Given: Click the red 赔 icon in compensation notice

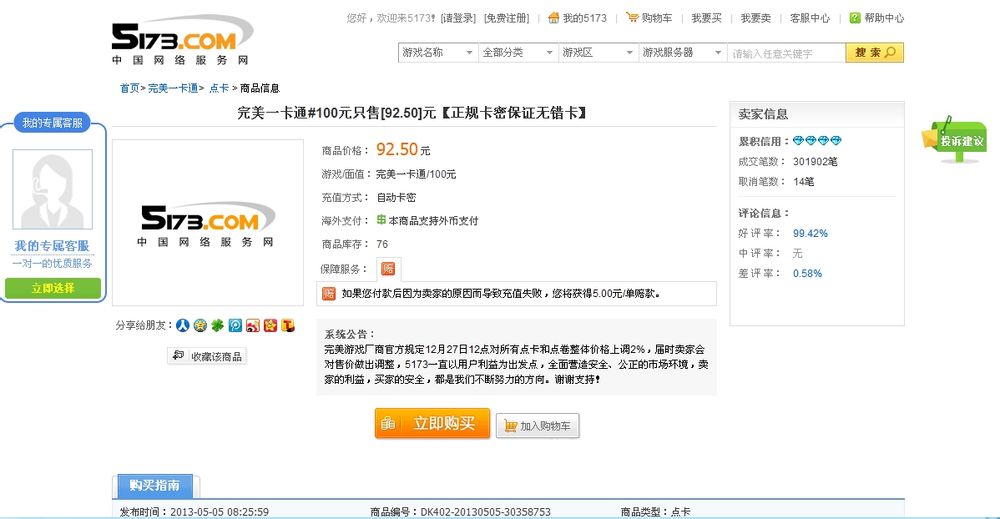Looking at the screenshot, I should click(x=328, y=293).
